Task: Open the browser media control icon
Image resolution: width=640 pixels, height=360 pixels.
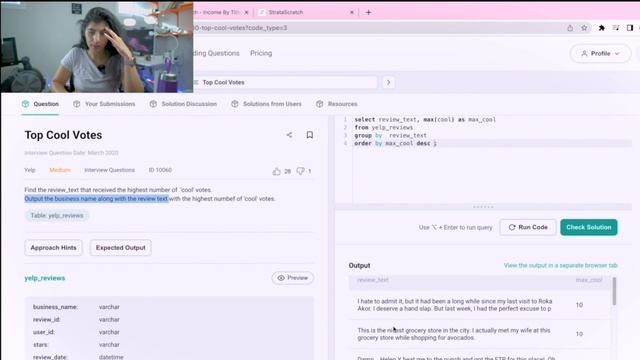Action: tap(616, 28)
